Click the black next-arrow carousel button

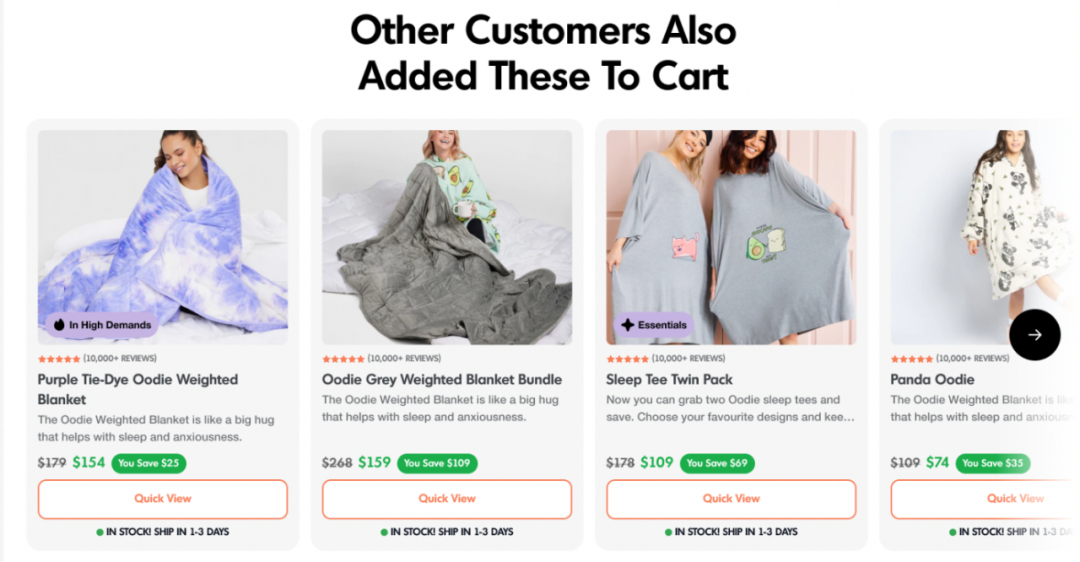point(1035,335)
